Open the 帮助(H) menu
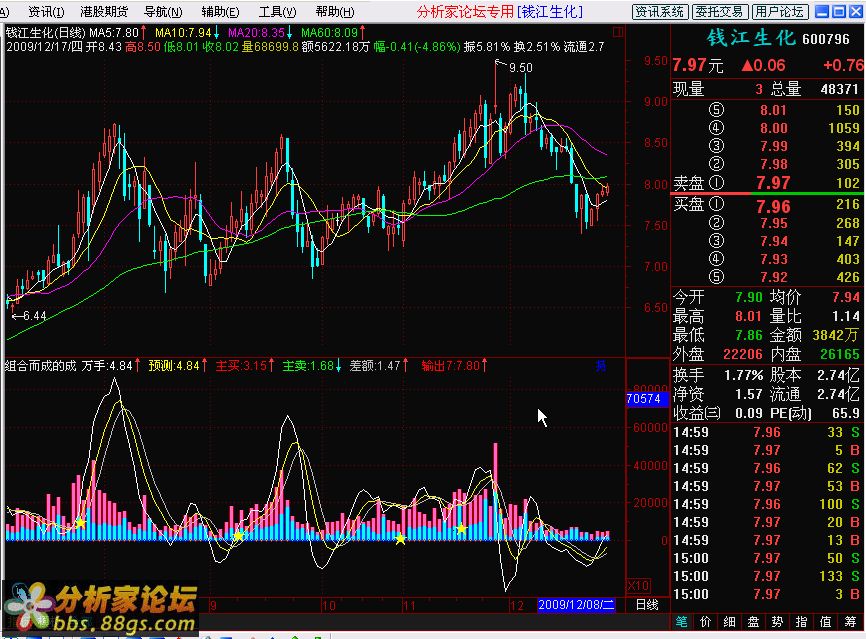The width and height of the screenshot is (866, 639). 335,12
